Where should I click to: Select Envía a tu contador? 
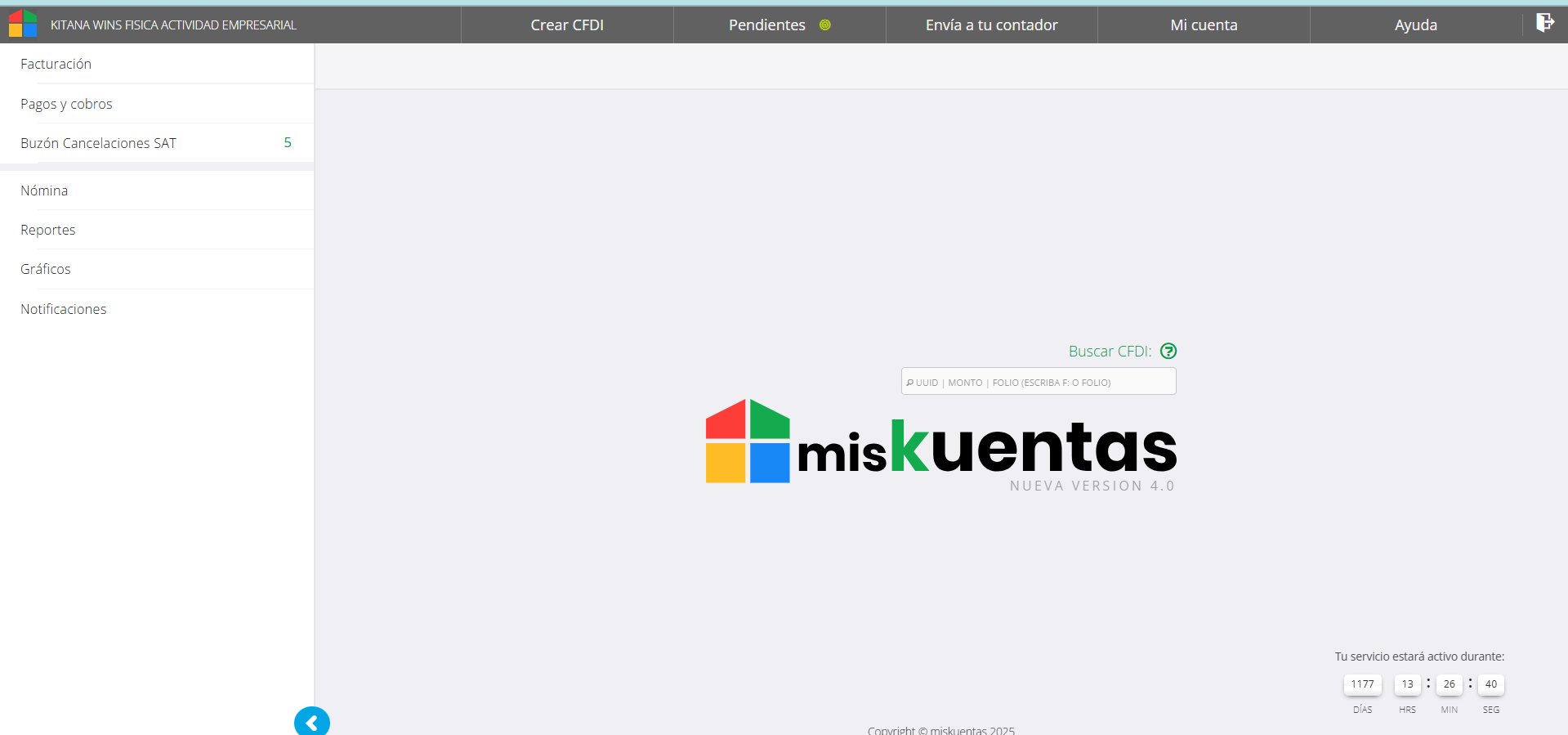[x=991, y=25]
